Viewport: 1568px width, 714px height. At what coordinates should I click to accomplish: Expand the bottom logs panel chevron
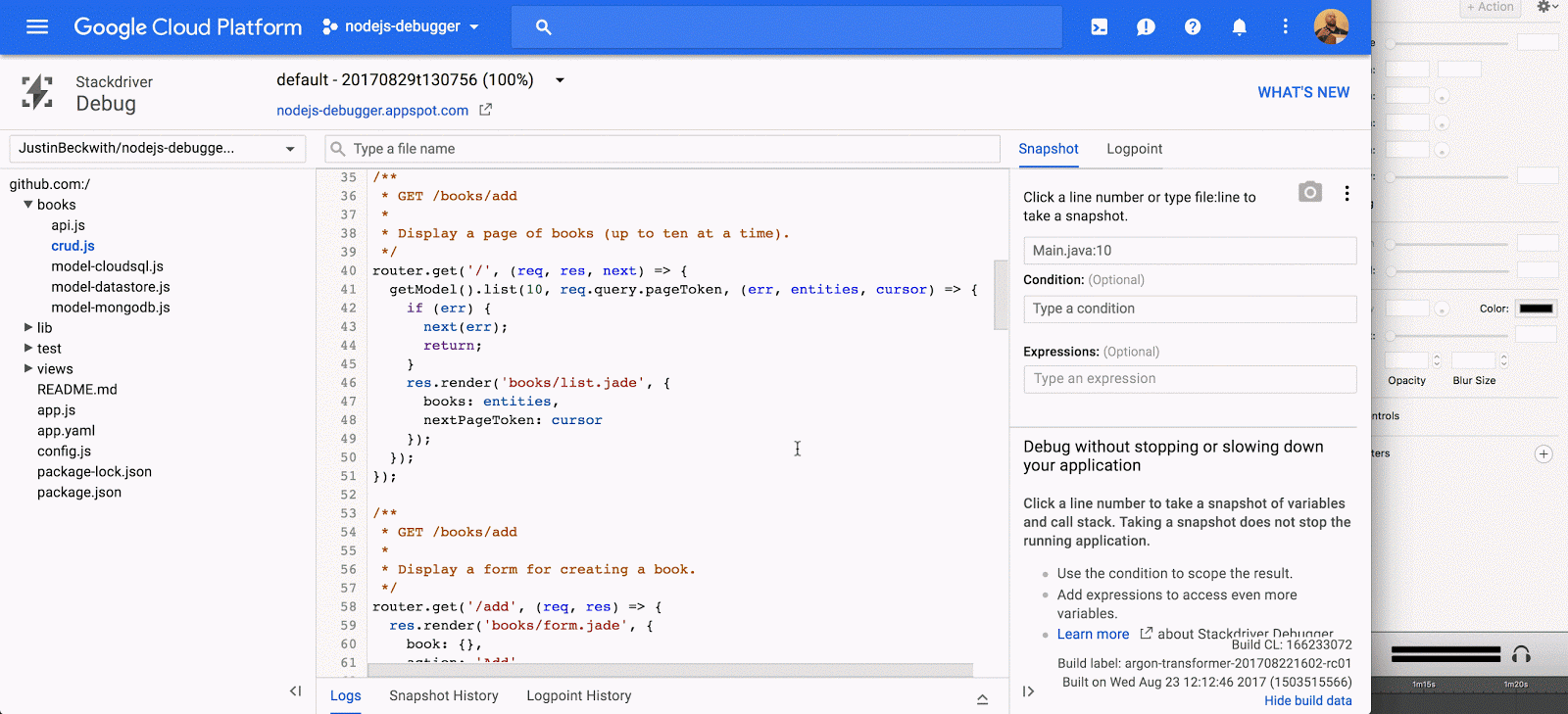[982, 698]
